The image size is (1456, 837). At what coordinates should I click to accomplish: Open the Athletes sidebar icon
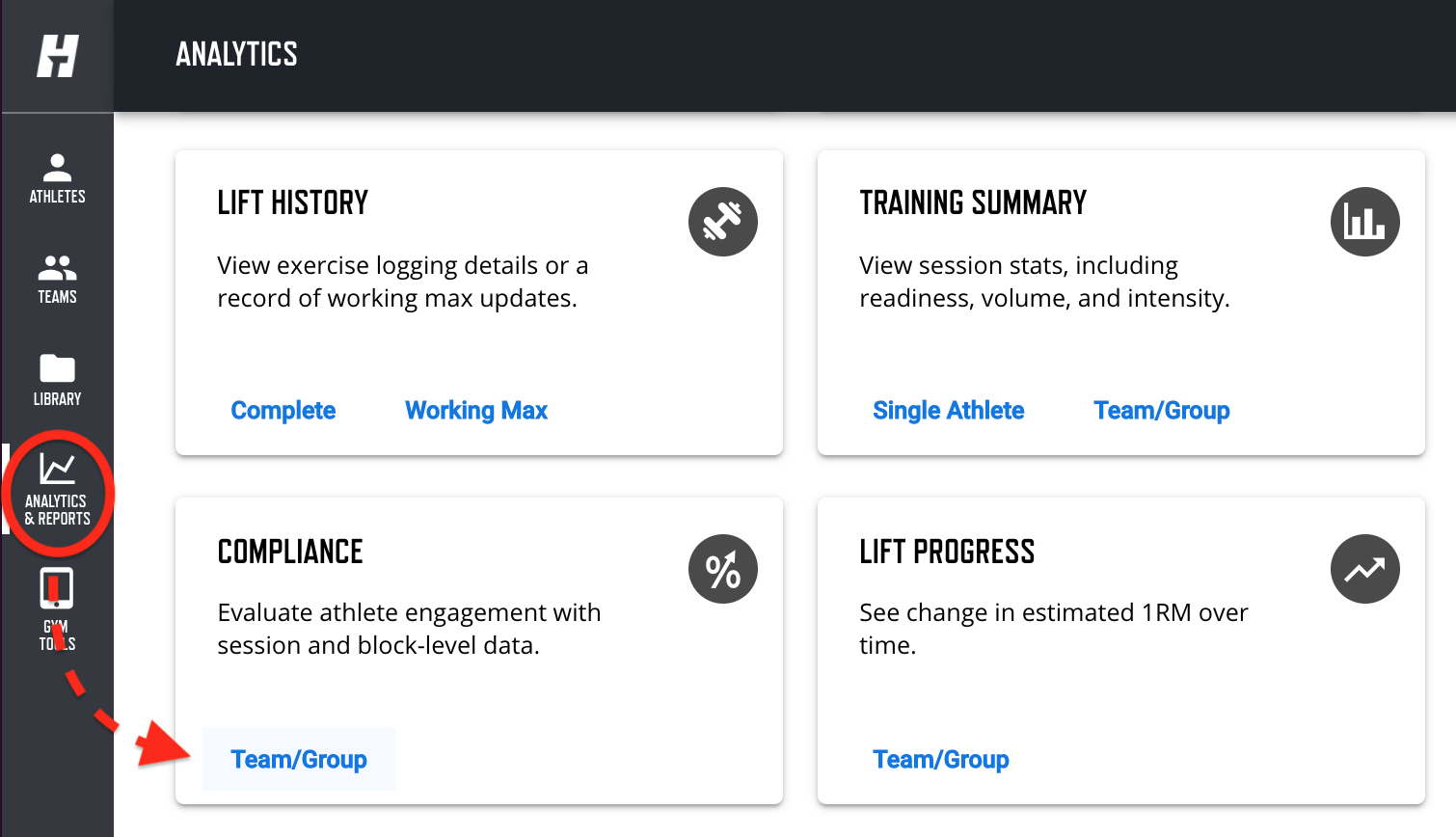coord(57,168)
